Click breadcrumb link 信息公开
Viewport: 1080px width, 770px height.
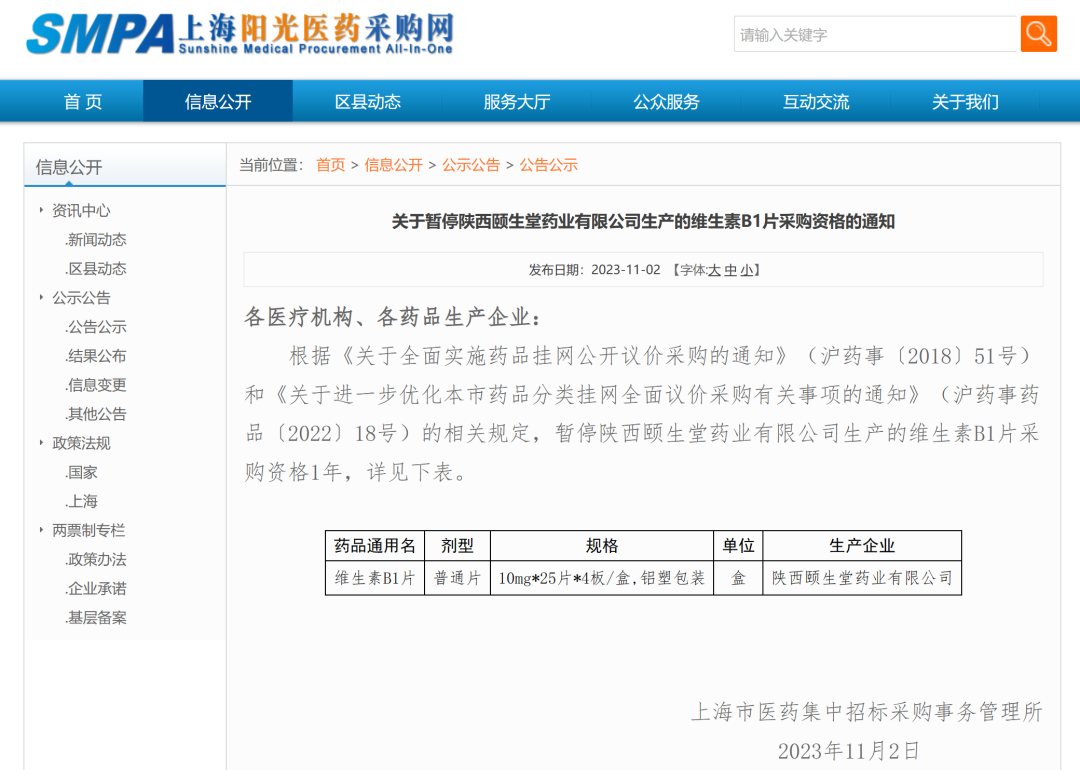coord(393,165)
